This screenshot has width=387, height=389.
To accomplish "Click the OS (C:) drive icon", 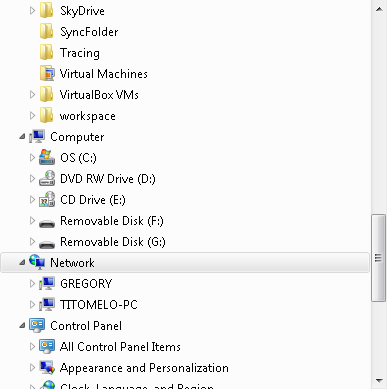I will pos(47,157).
